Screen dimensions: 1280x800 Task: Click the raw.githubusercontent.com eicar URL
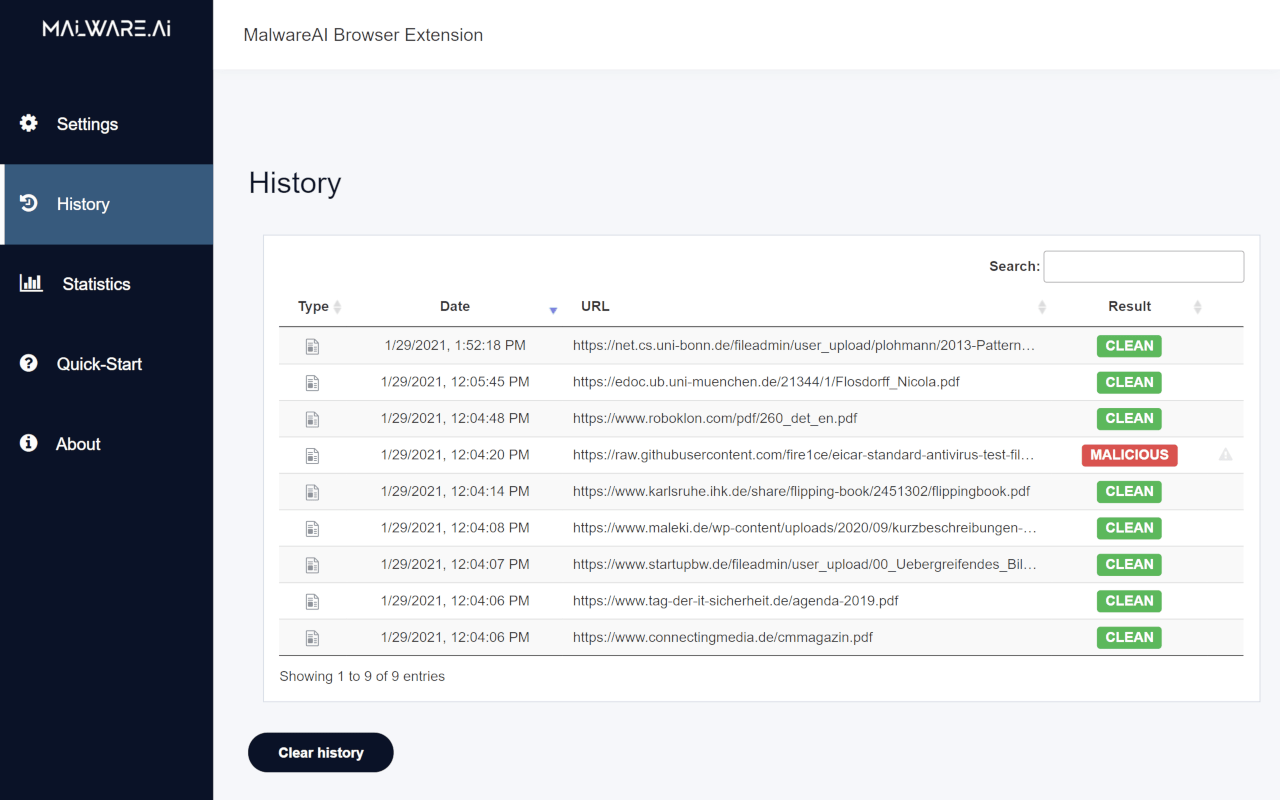[x=804, y=455]
